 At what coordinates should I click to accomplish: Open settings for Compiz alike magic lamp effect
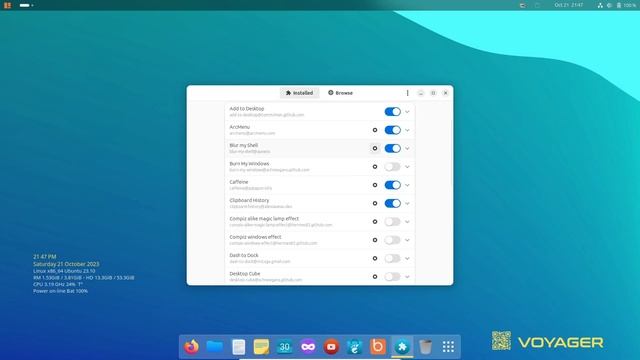[x=375, y=222]
